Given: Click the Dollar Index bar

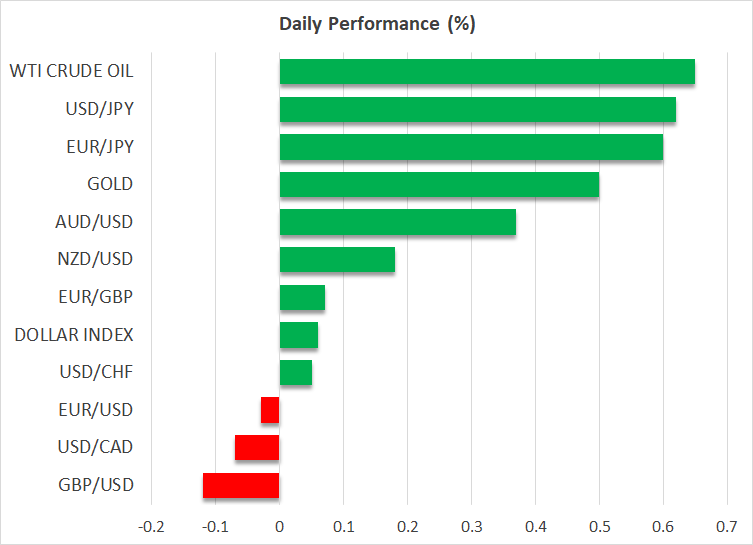Looking at the screenshot, I should (x=299, y=335).
